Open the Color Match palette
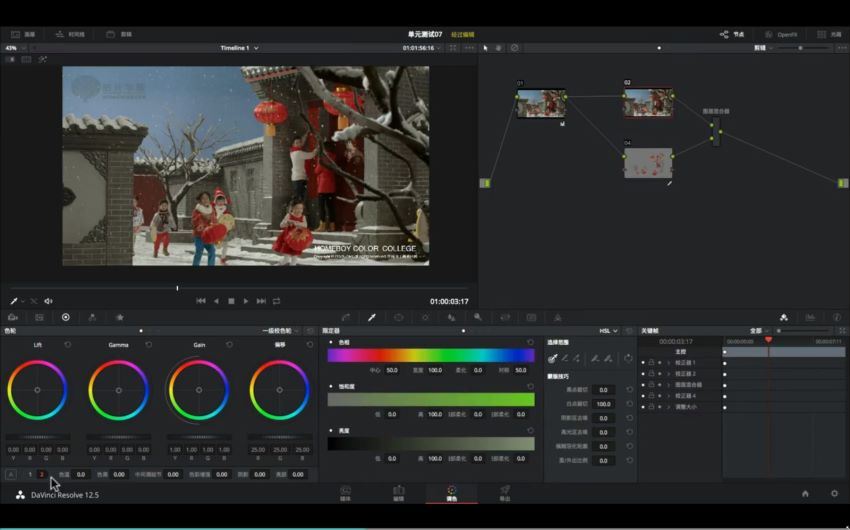The width and height of the screenshot is (850, 530). 39,318
